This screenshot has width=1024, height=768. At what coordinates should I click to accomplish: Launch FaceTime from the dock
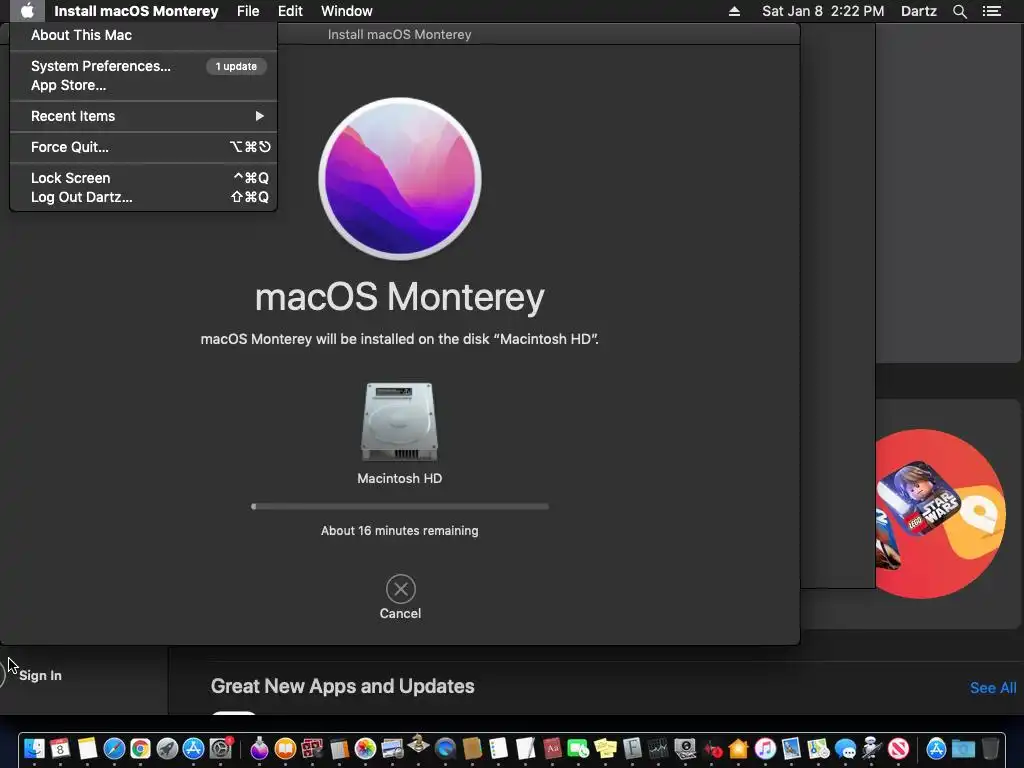pos(579,748)
